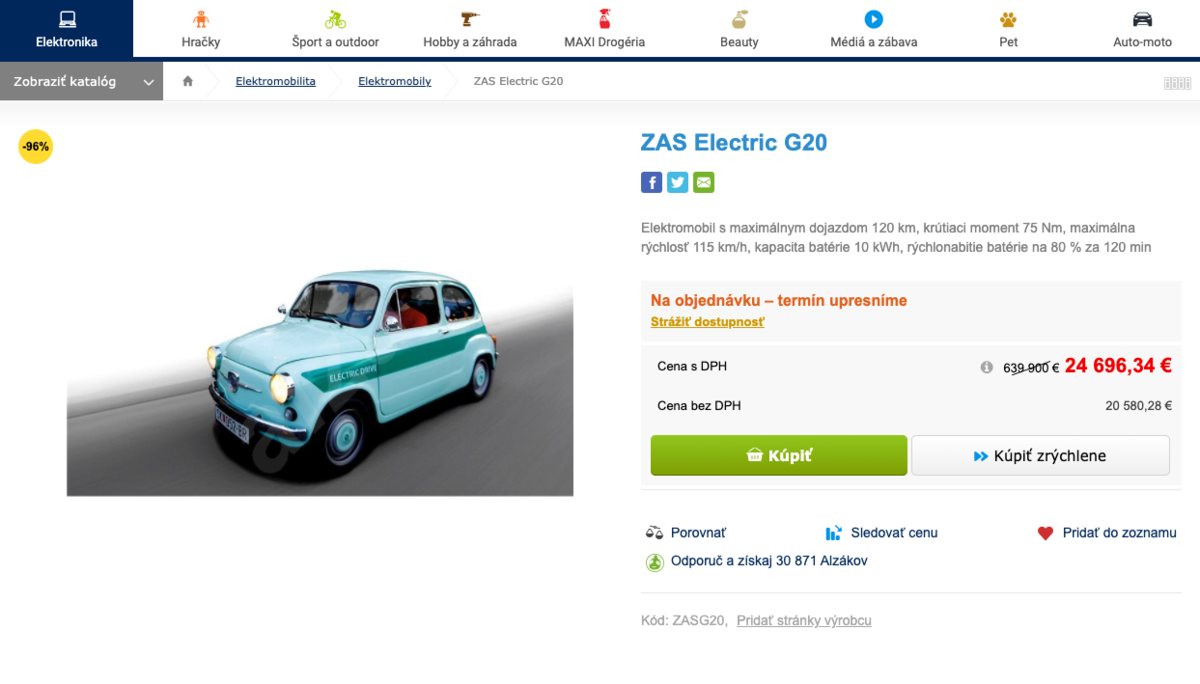Viewport: 1200px width, 684px height.
Task: Navigate to the Elektromobilita breadcrumb link
Action: click(x=275, y=81)
